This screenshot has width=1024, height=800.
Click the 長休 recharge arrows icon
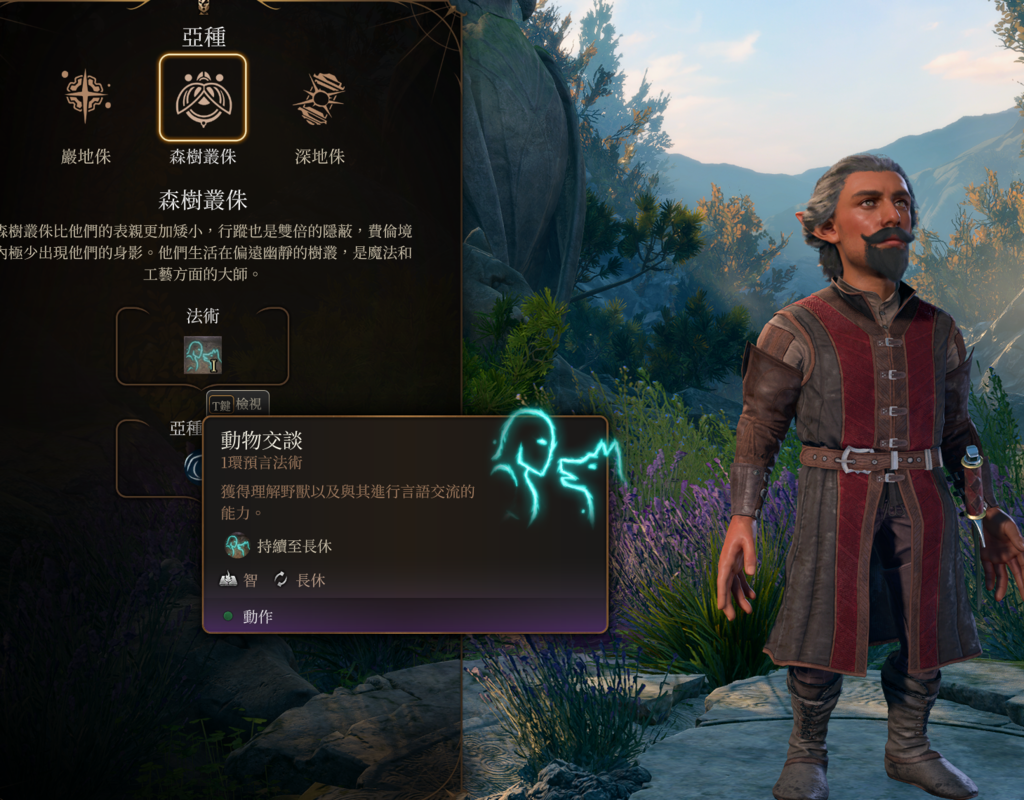(x=281, y=579)
